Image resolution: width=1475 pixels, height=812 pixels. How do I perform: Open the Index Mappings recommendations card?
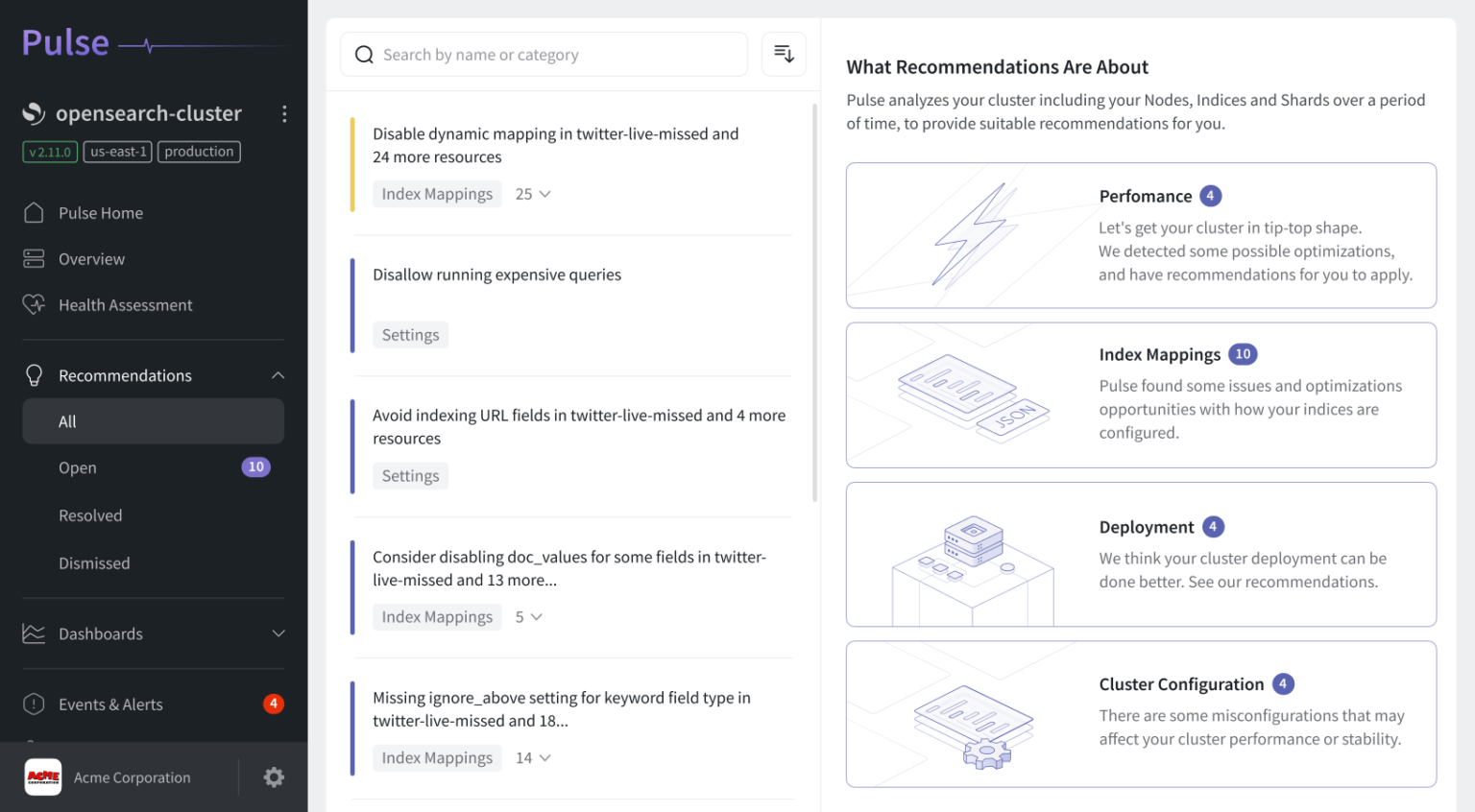pyautogui.click(x=1141, y=394)
